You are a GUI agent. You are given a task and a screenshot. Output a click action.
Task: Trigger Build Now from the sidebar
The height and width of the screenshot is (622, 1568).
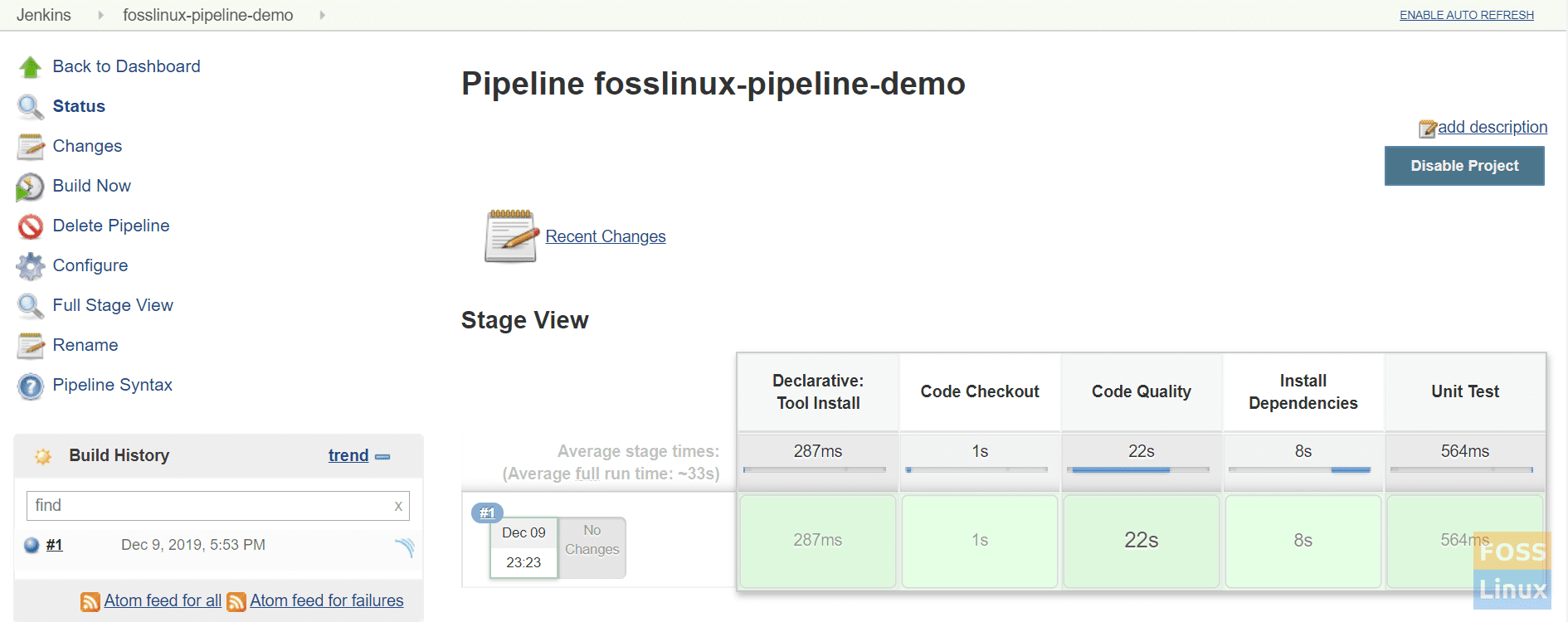point(91,186)
